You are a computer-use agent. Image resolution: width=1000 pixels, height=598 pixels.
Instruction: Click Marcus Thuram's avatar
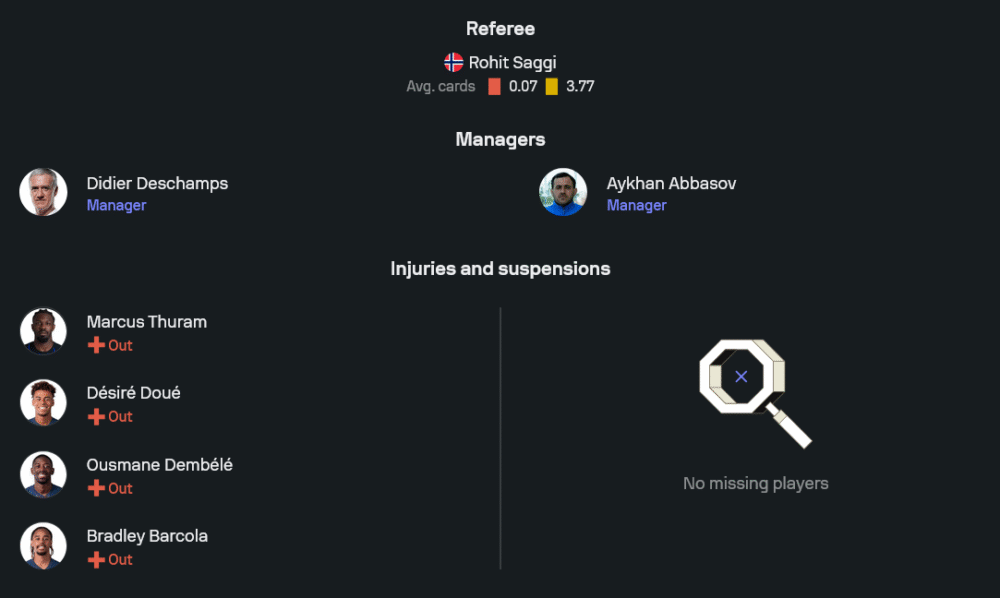43,331
